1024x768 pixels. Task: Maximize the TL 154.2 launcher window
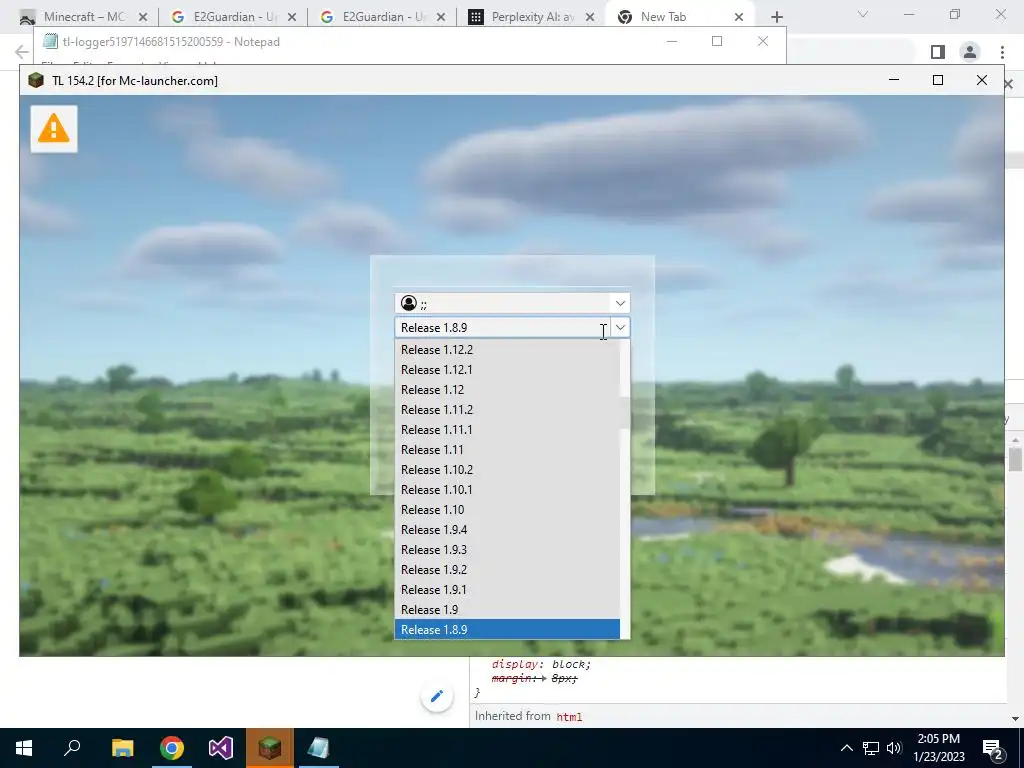[x=938, y=80]
